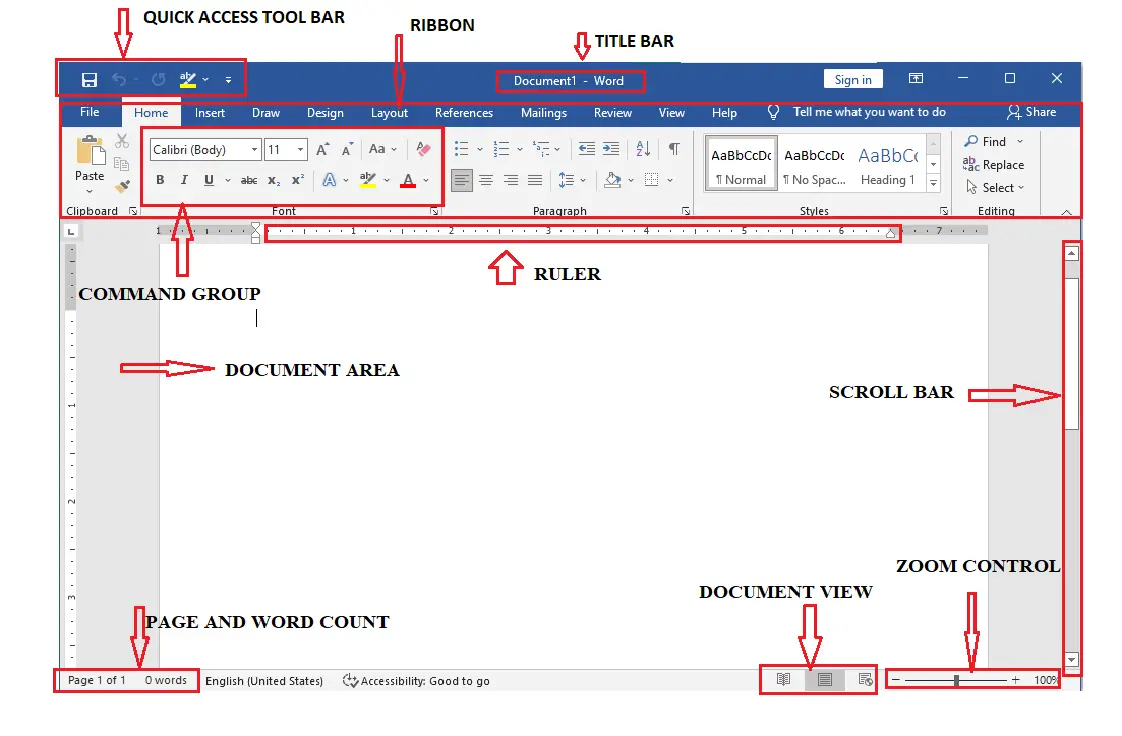Expand the Styles gallery
This screenshot has width=1122, height=736.
pos(933,183)
